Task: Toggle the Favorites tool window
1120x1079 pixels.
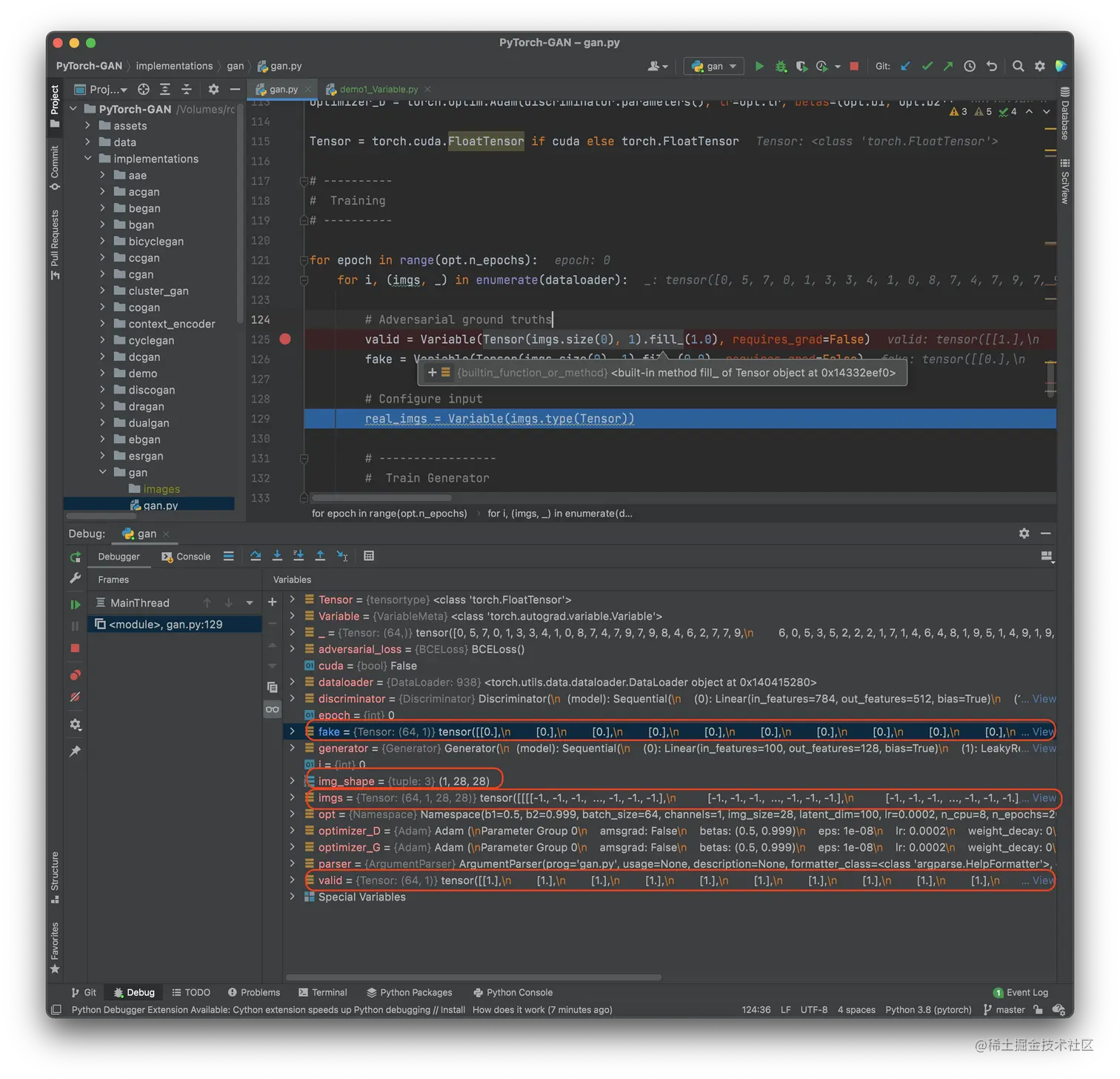Action: click(x=55, y=948)
